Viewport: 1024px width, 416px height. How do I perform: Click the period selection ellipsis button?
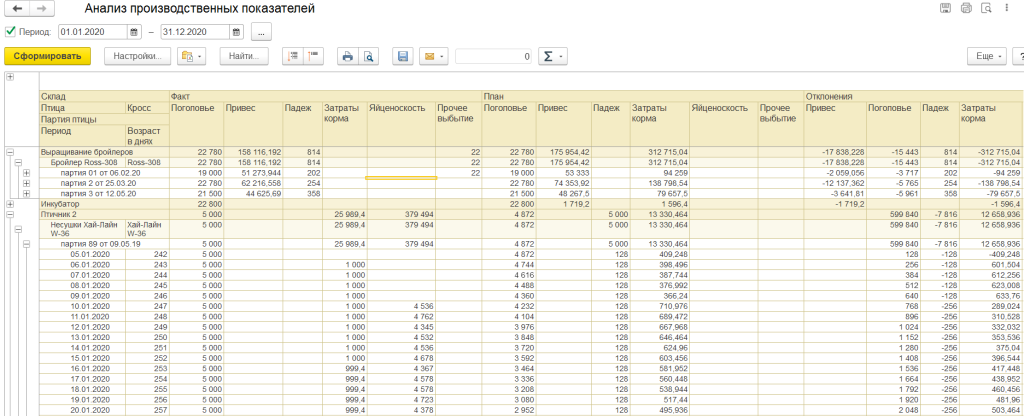(262, 32)
